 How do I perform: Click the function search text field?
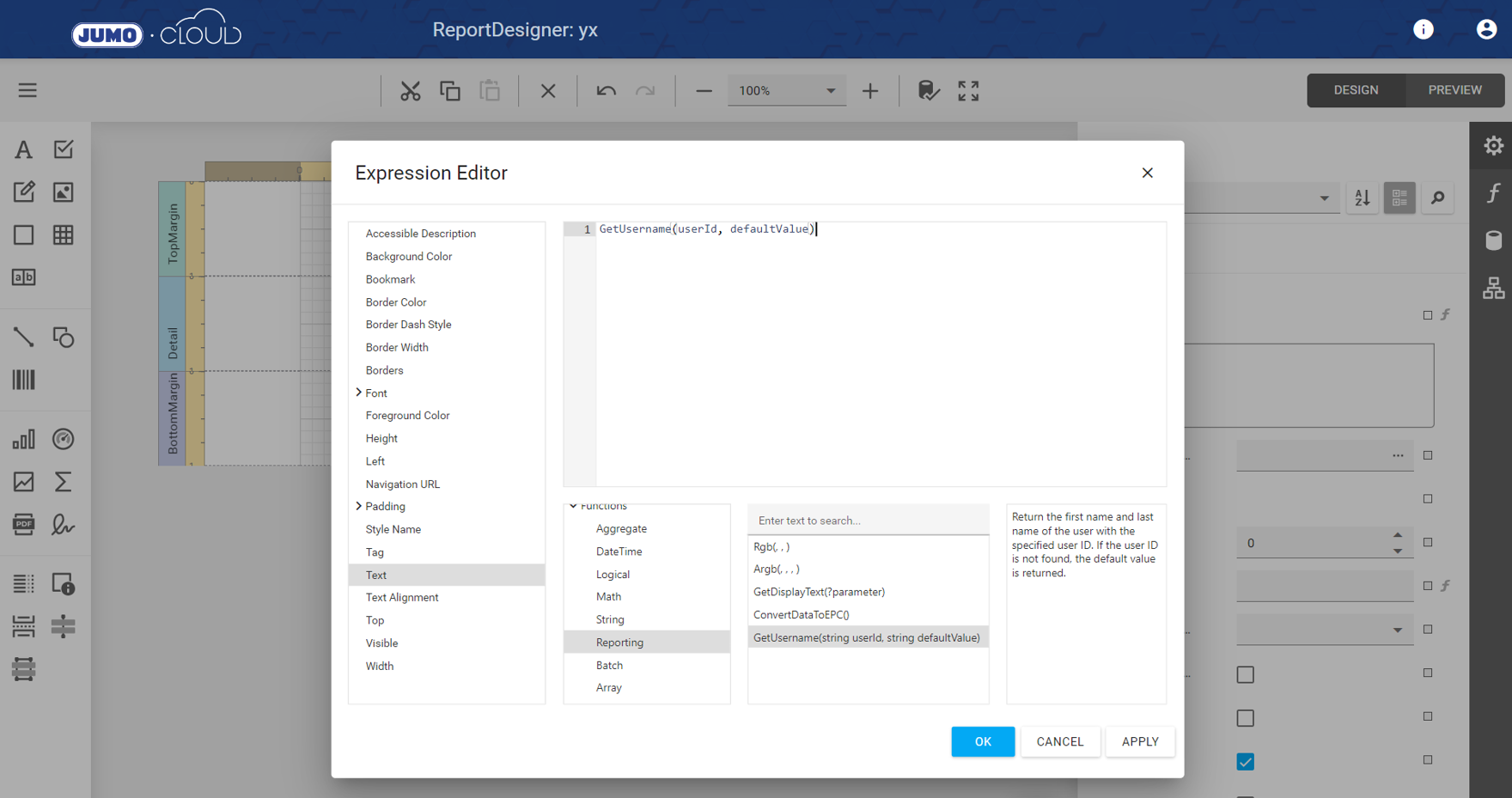coord(868,521)
